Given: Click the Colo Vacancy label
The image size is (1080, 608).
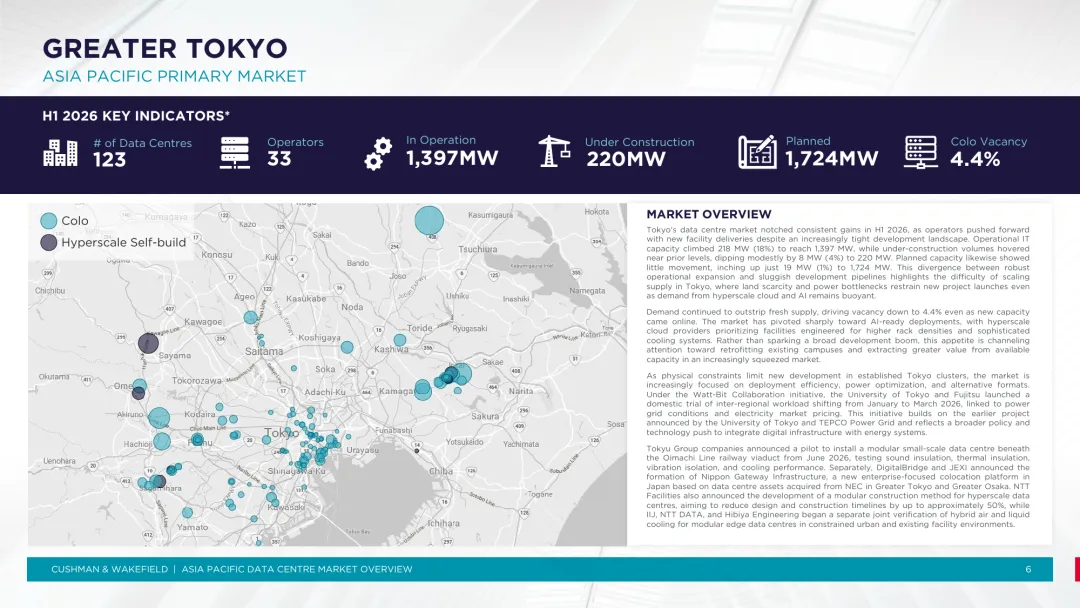Looking at the screenshot, I should [x=988, y=141].
